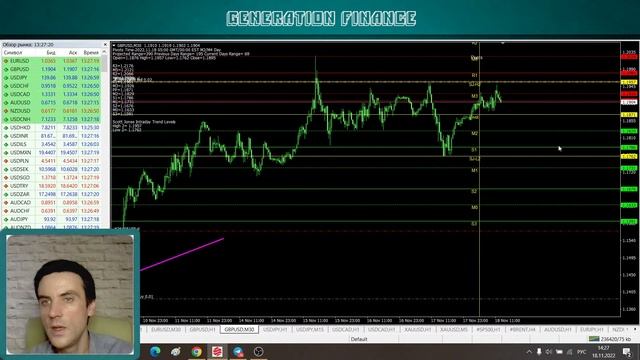Screen dimensions: 640x360
Task: Click the Market Watch scroll-up arrow
Action: click(x=104, y=52)
